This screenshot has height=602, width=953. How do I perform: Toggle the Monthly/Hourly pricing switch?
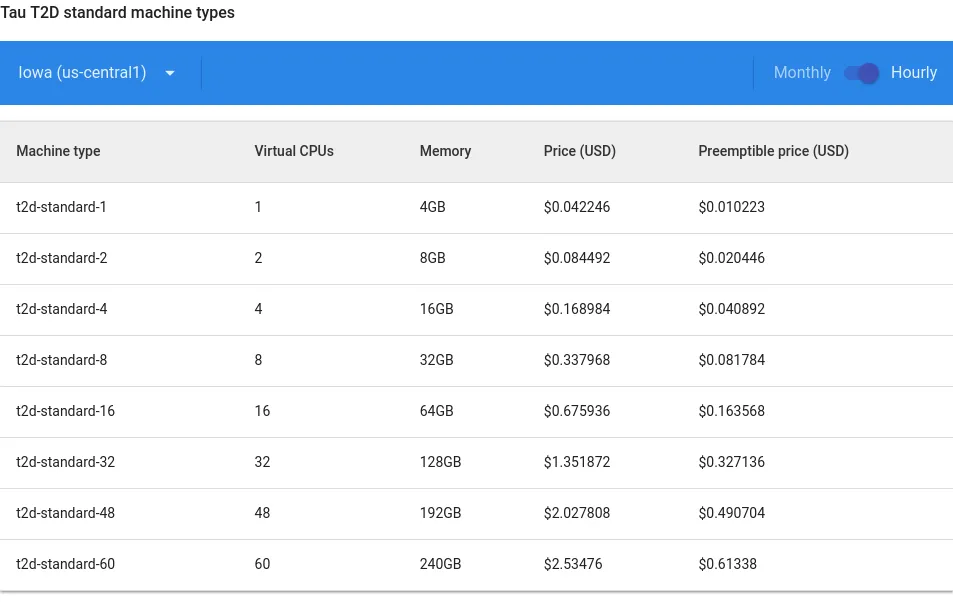pos(861,73)
